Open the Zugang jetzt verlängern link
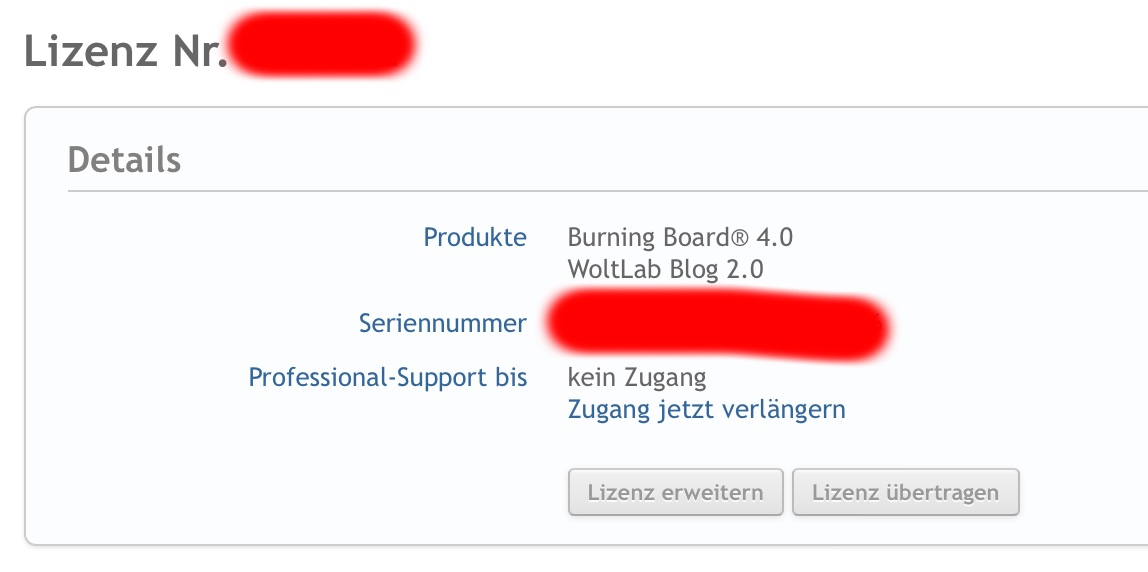 (x=706, y=409)
